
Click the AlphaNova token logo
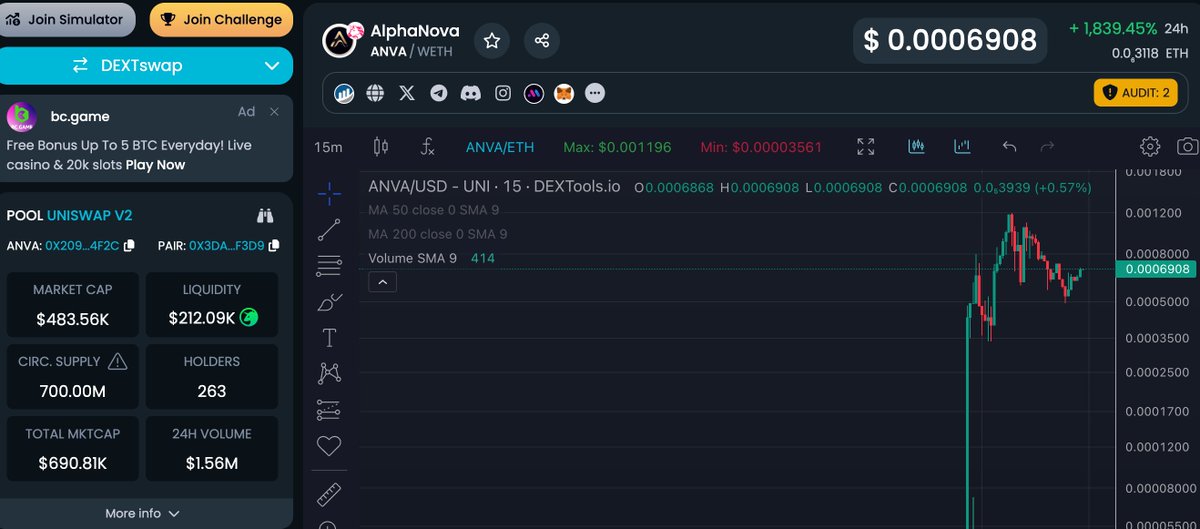click(340, 41)
